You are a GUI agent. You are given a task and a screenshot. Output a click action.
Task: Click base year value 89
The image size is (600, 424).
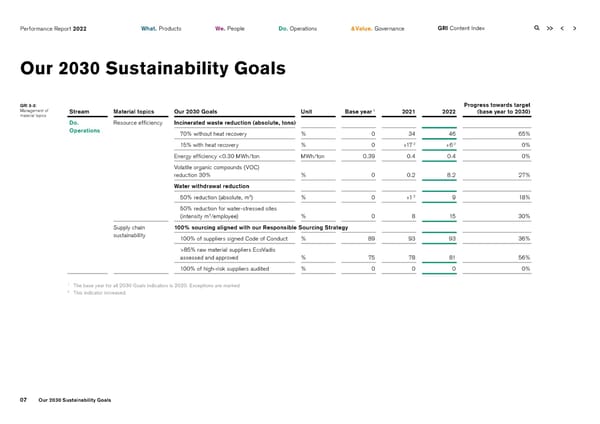tap(371, 239)
